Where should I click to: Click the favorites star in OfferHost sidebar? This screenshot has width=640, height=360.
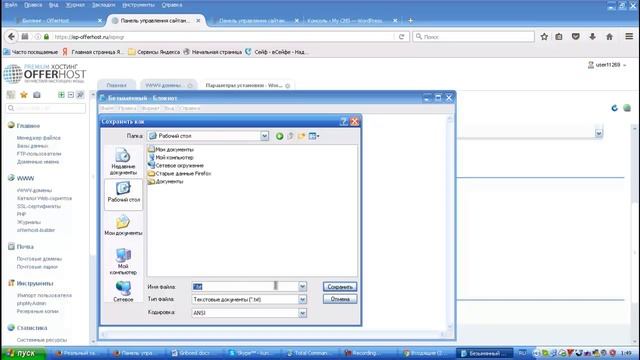coord(24,95)
